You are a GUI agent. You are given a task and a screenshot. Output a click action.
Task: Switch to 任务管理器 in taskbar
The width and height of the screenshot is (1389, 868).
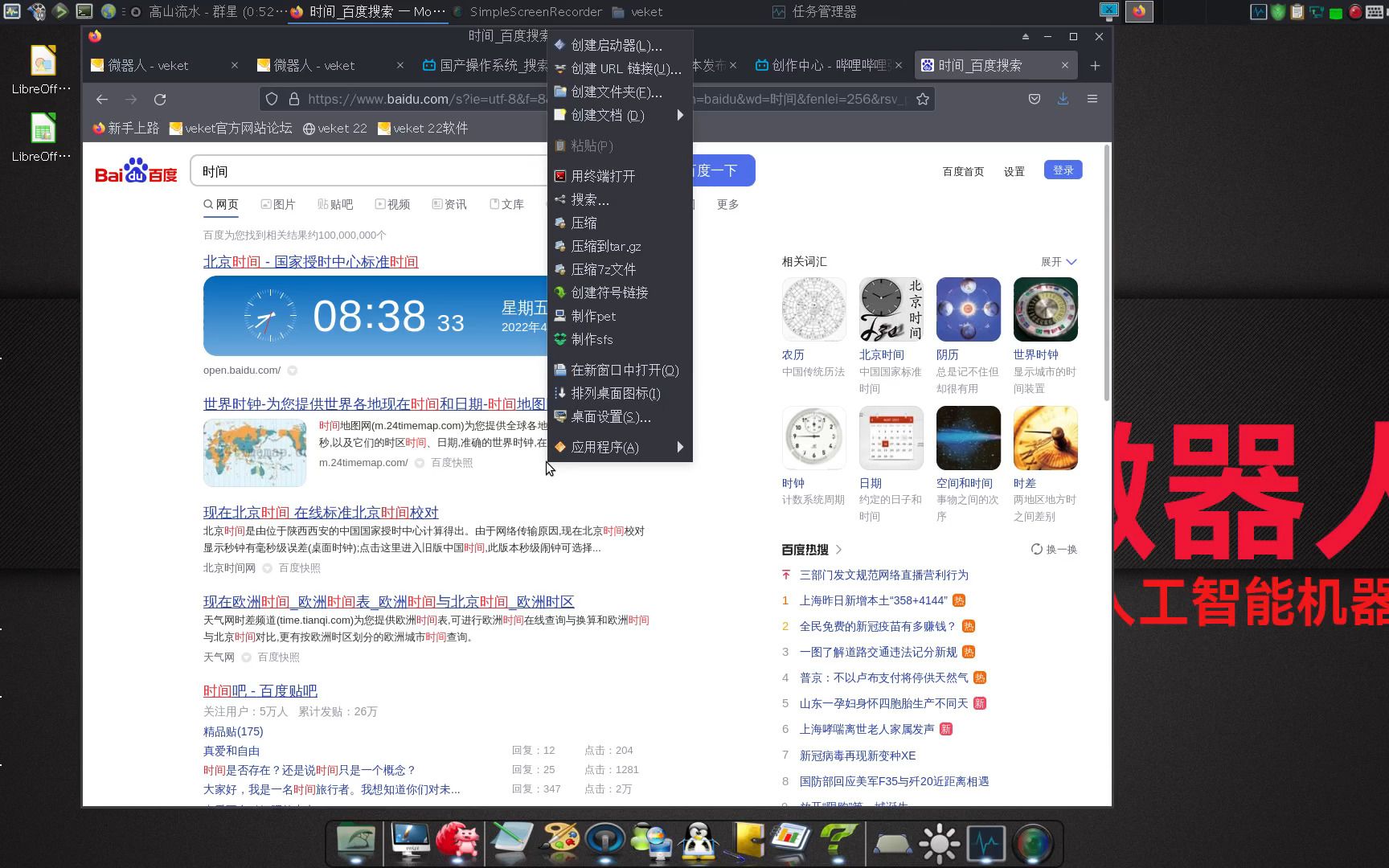coord(814,11)
